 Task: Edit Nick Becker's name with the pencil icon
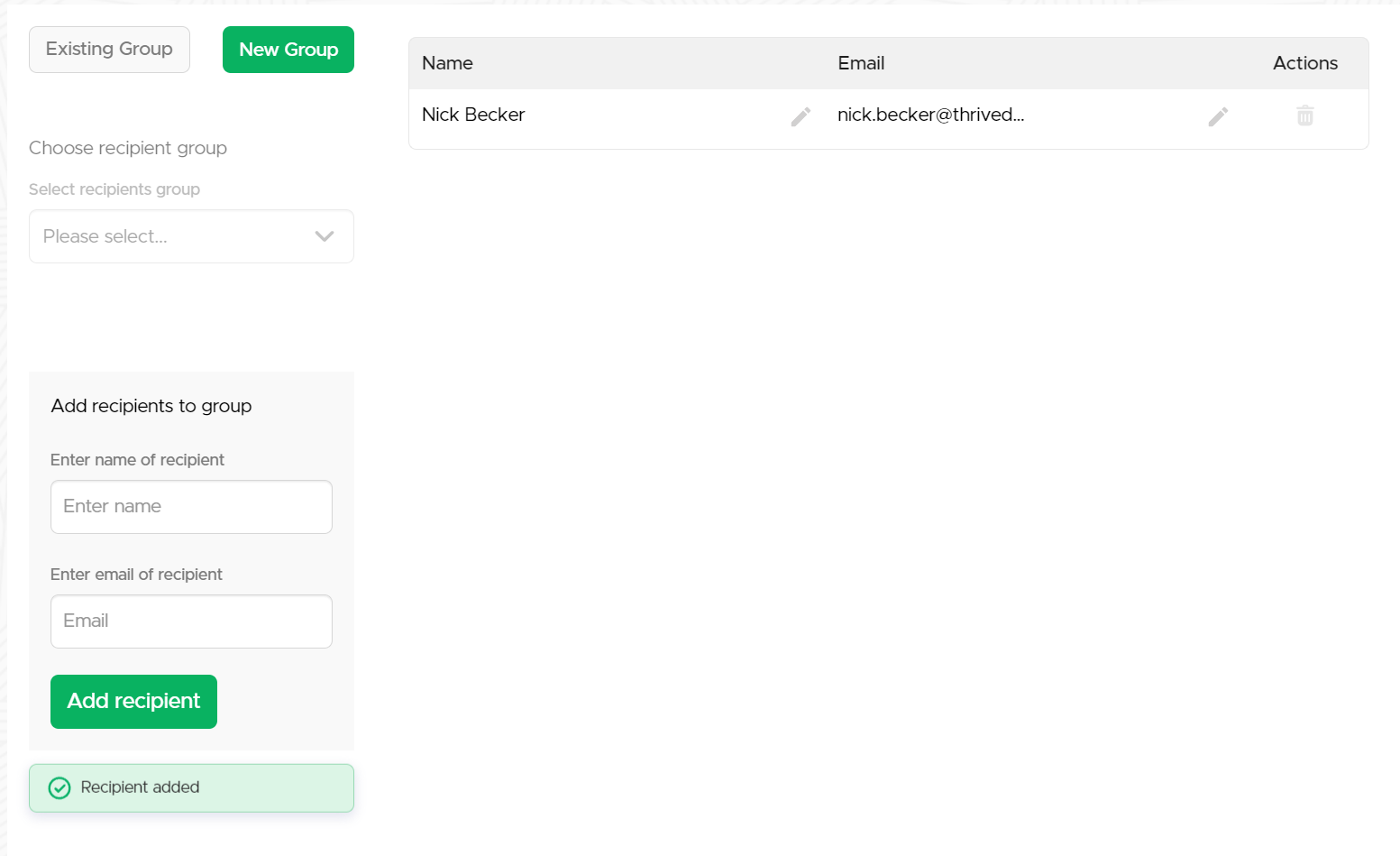click(801, 116)
